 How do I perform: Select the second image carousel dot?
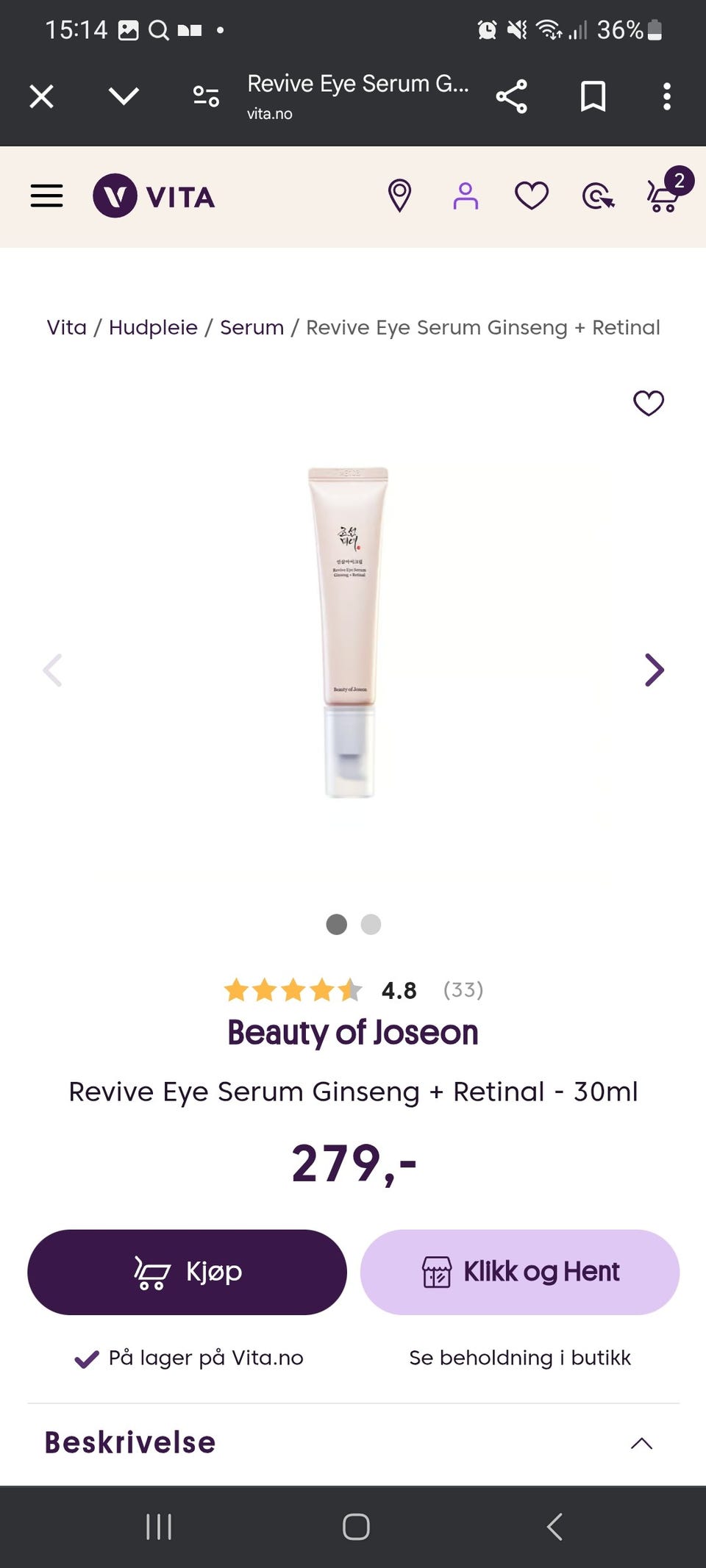click(x=371, y=924)
